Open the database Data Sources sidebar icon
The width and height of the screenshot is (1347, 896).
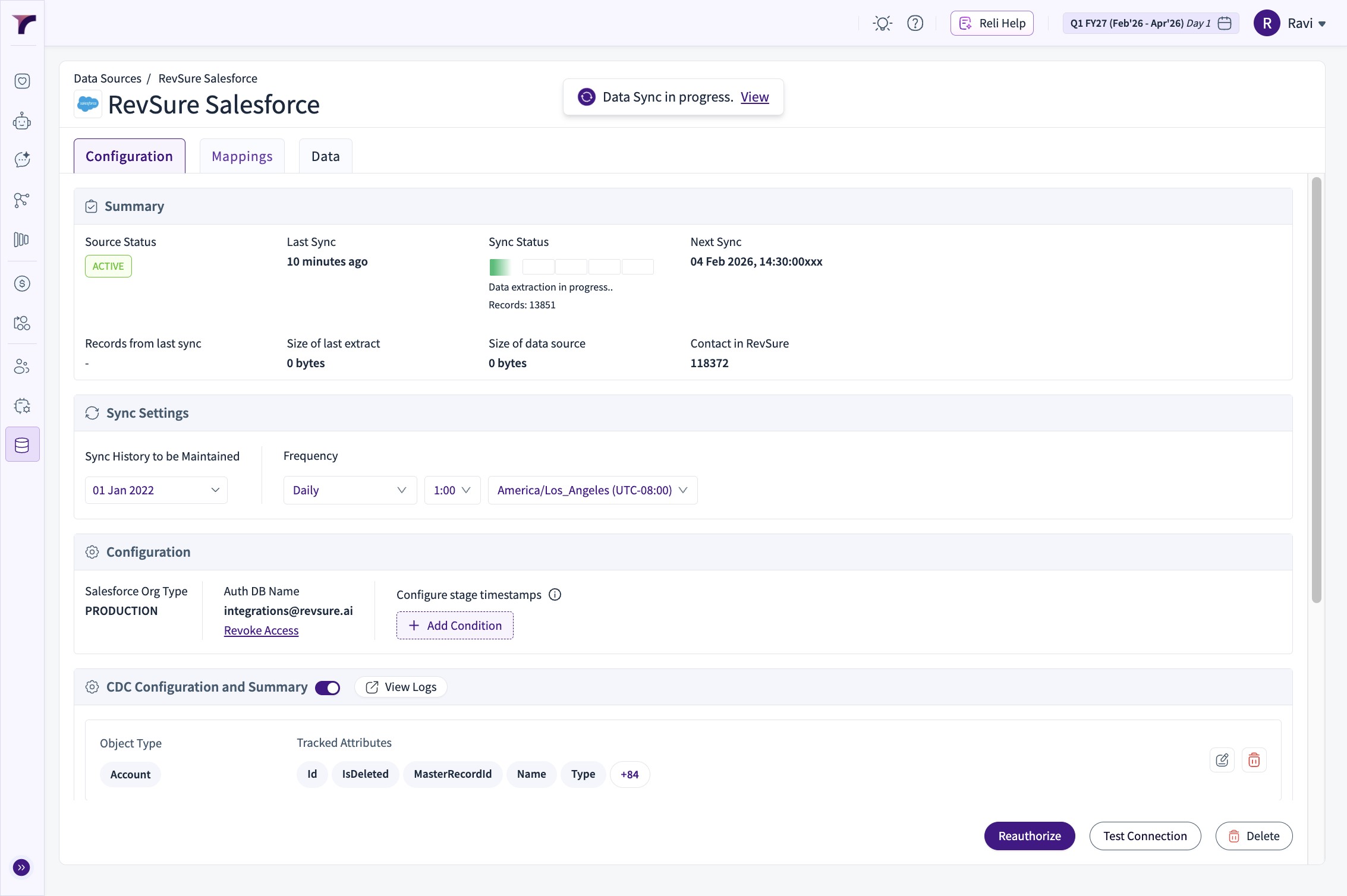point(22,444)
